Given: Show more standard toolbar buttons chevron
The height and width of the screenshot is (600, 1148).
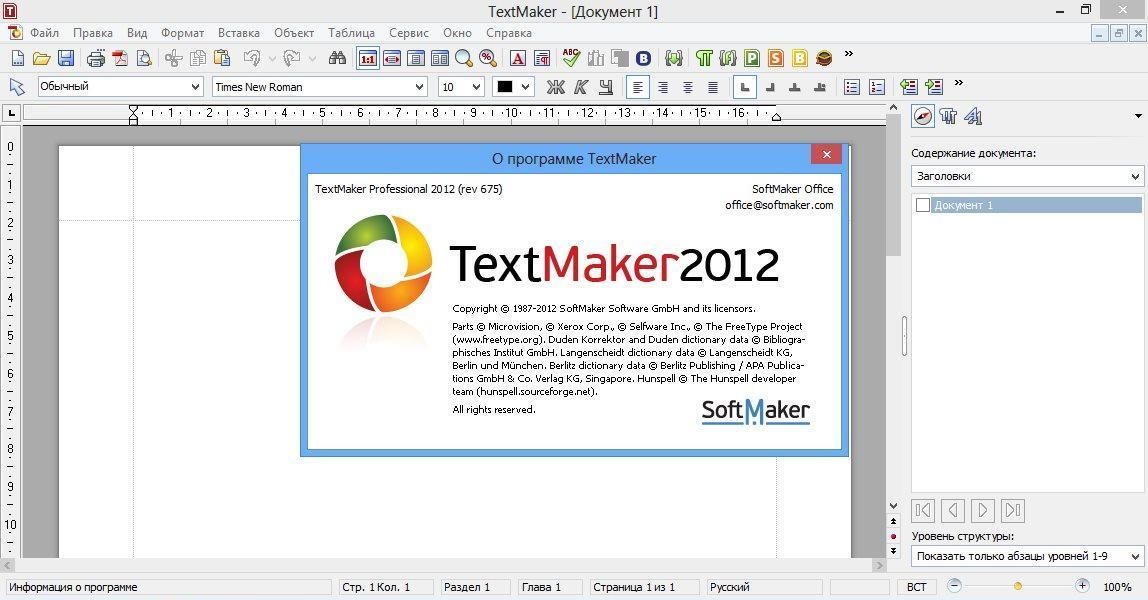Looking at the screenshot, I should tap(849, 53).
